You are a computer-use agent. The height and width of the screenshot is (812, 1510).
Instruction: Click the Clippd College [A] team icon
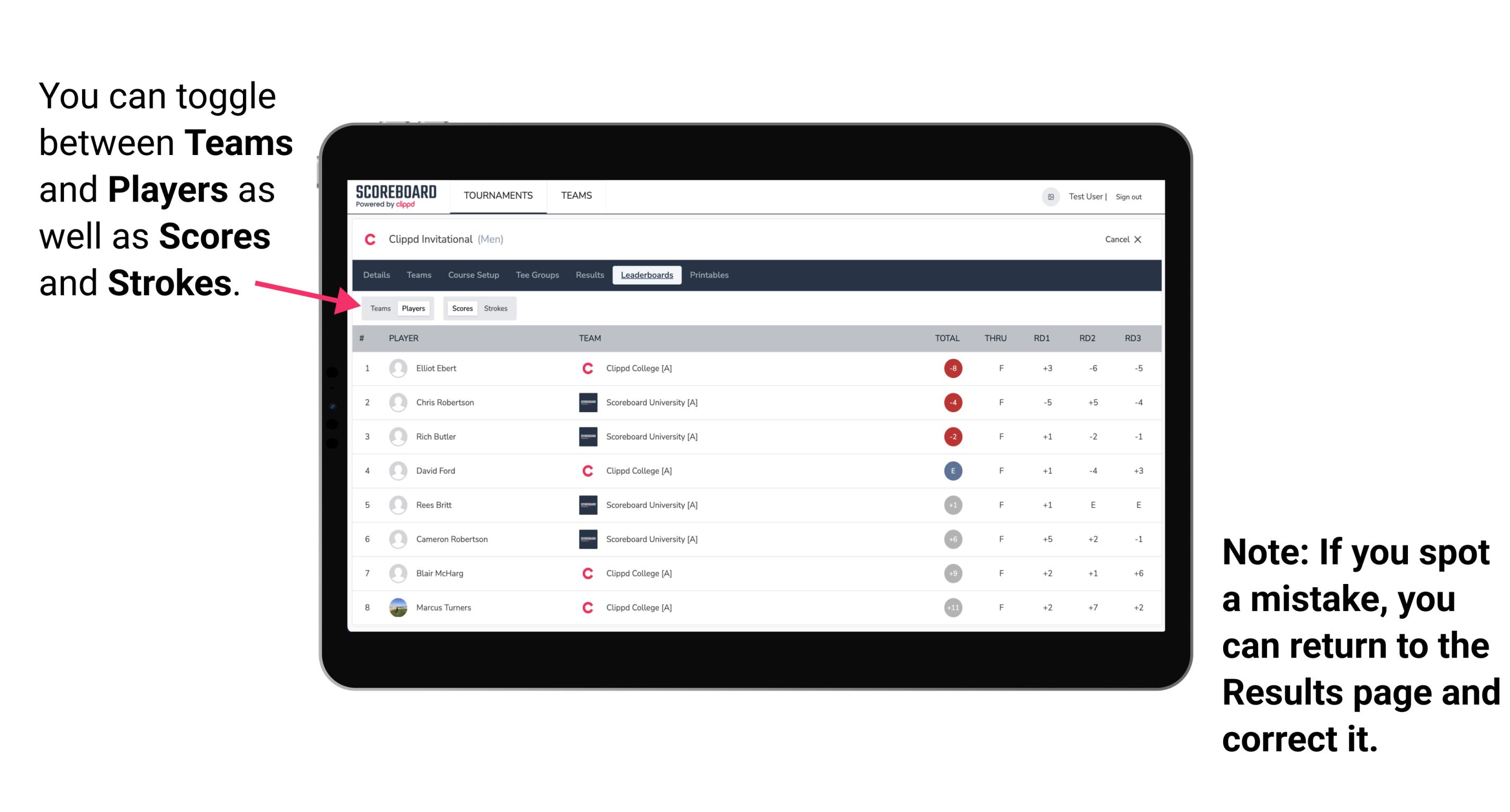(587, 368)
